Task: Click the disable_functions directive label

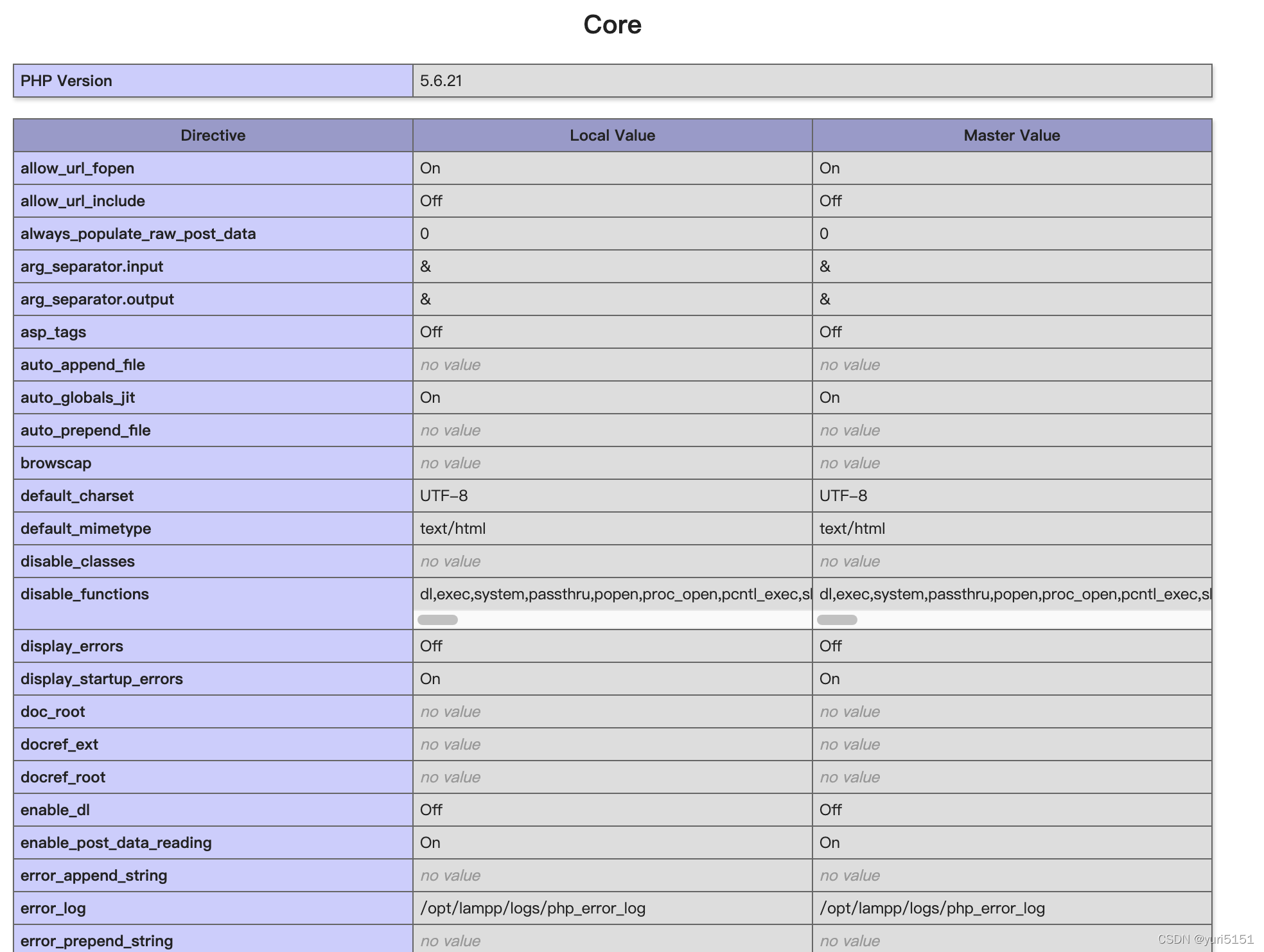Action: [85, 594]
